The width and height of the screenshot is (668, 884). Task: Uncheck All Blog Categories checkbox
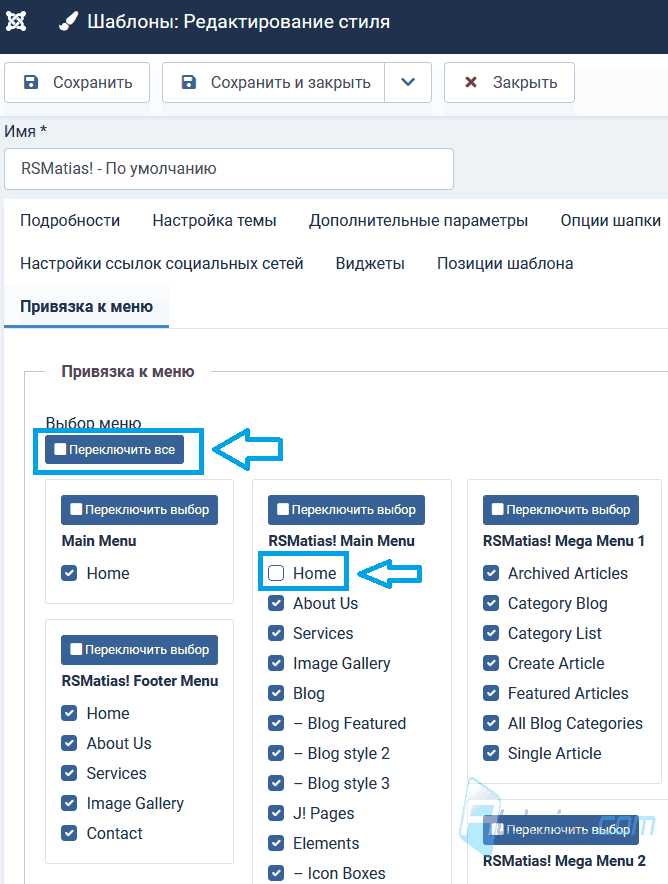click(491, 723)
